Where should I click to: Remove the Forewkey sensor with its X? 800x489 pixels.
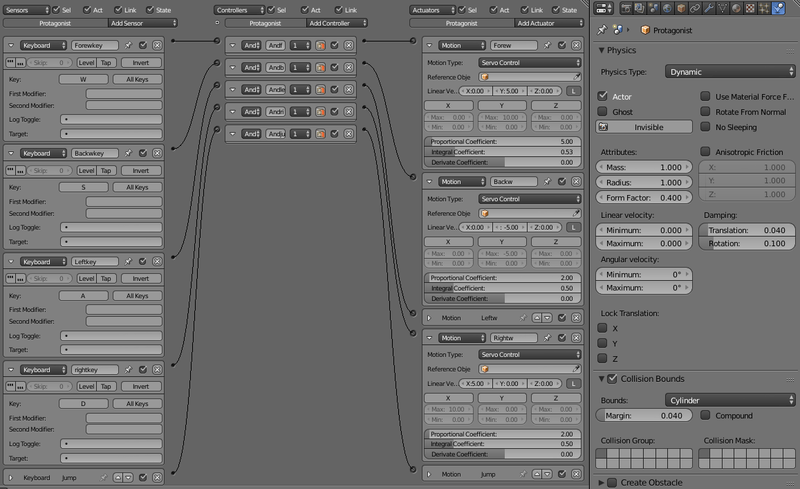[x=157, y=45]
